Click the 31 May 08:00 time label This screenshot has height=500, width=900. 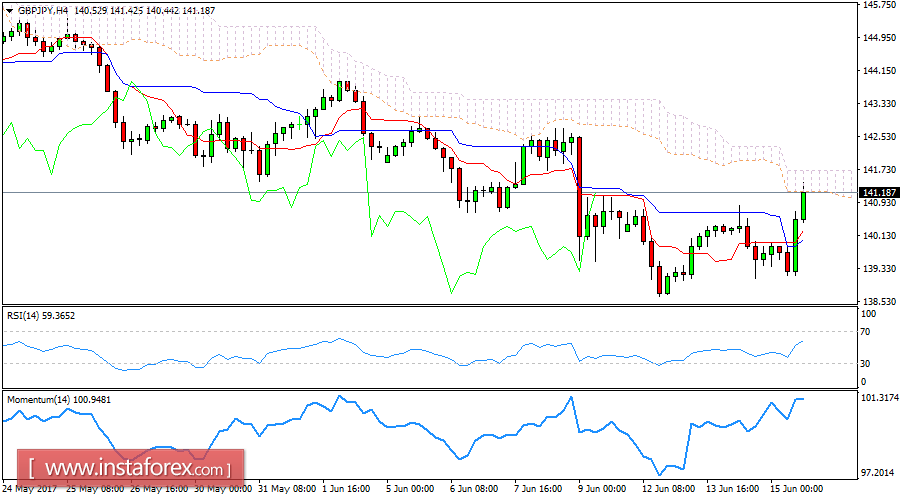click(287, 489)
